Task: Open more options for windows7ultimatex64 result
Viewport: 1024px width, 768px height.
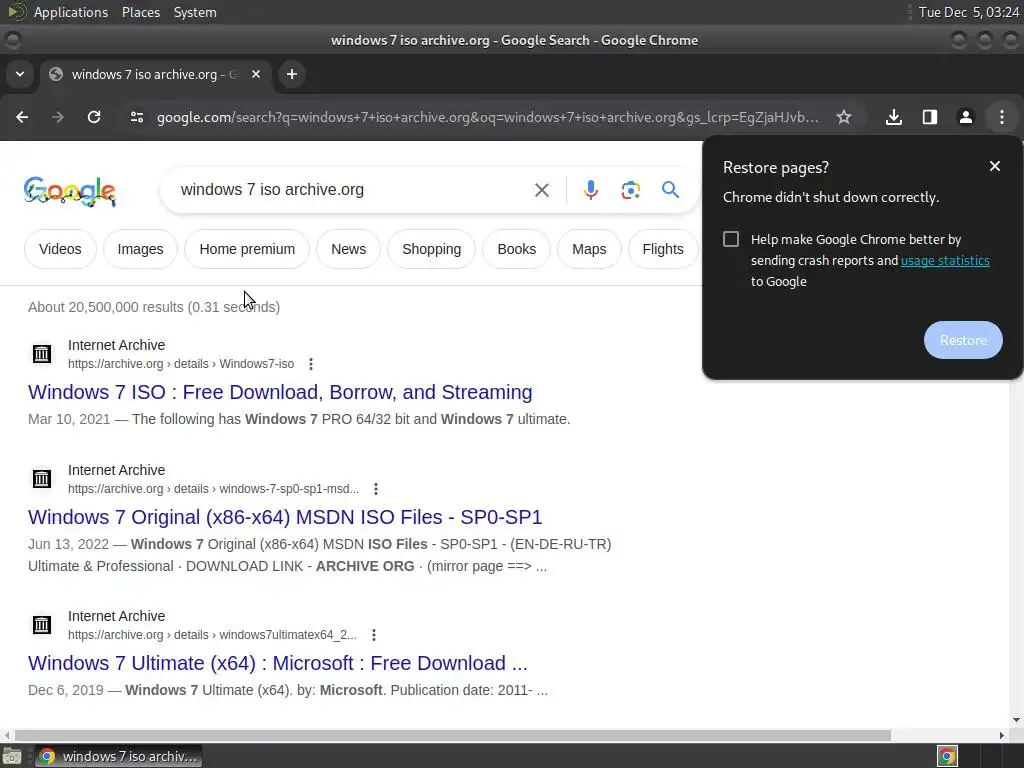Action: (x=374, y=635)
